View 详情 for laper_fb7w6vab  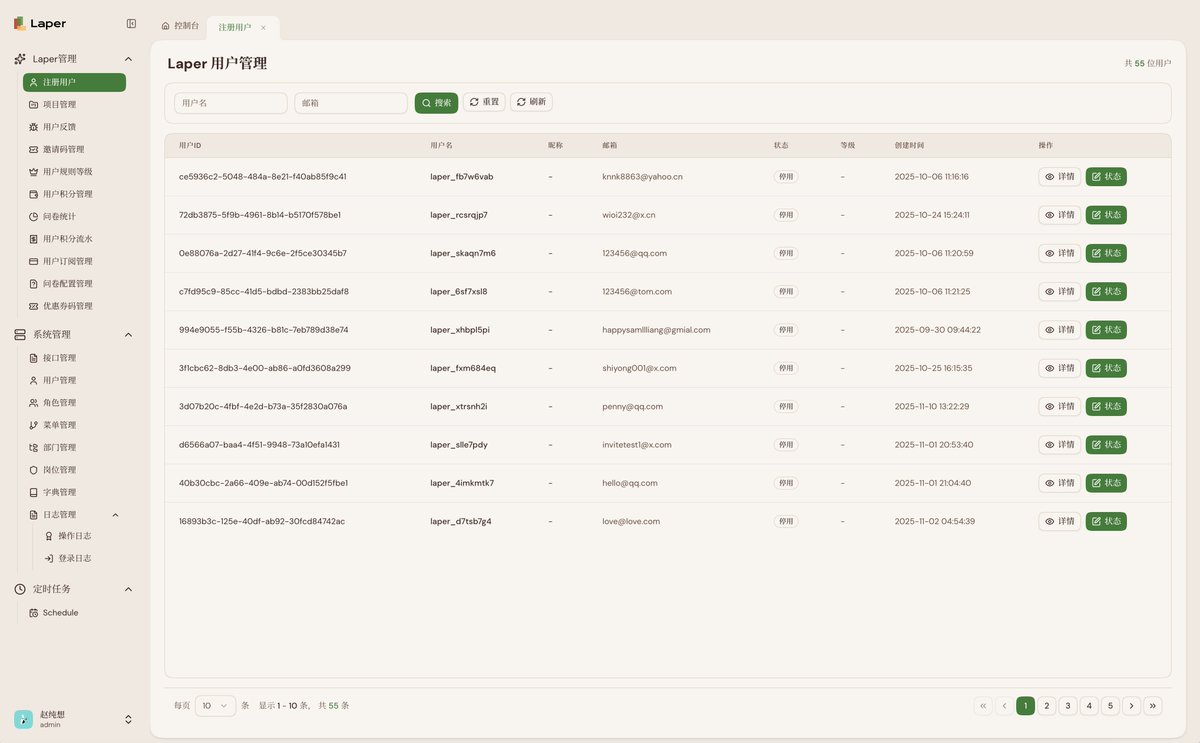pyautogui.click(x=1059, y=177)
